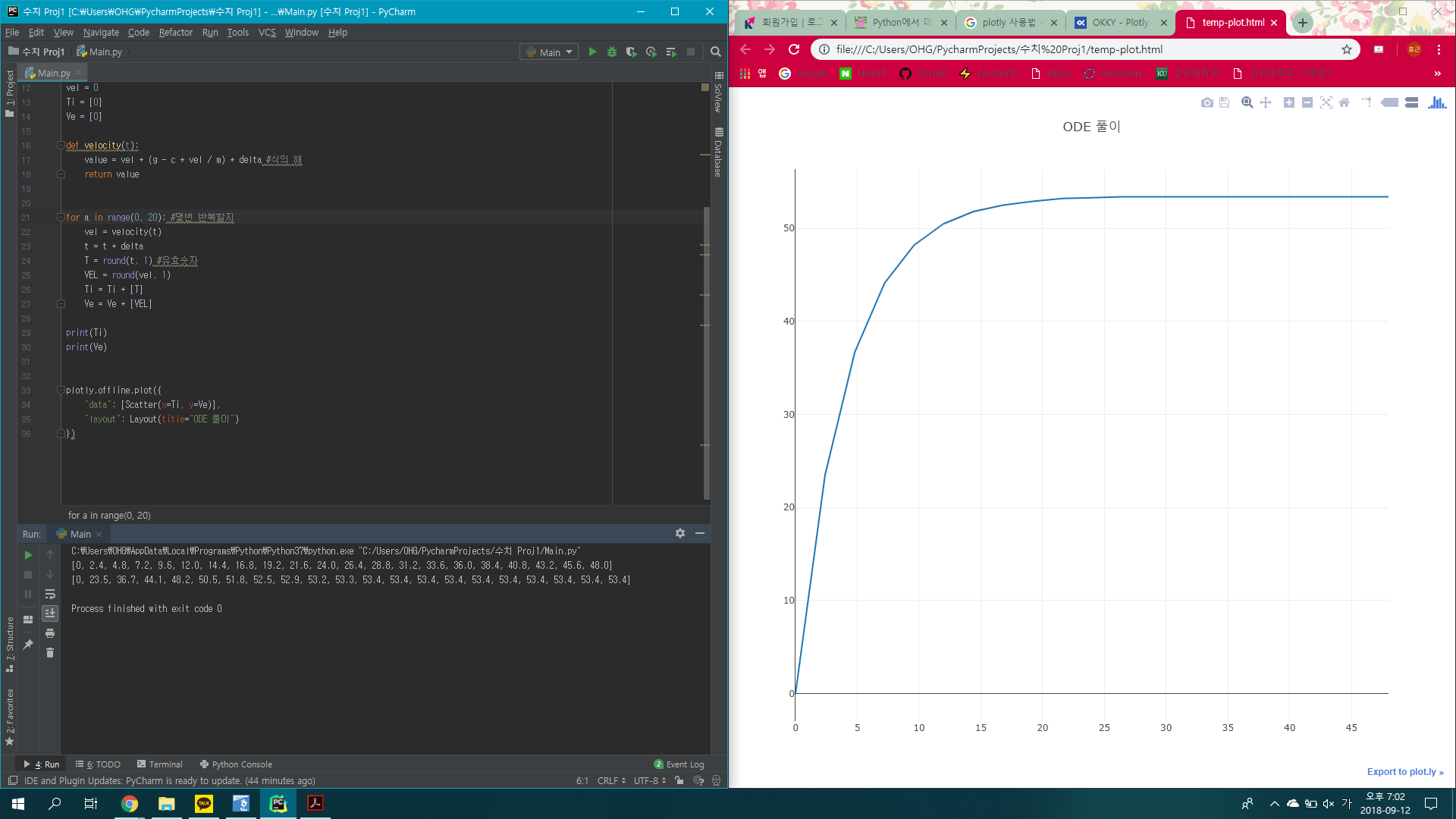Image resolution: width=1456 pixels, height=819 pixels.
Task: Click plotly Zoom in plus icon
Action: pos(1288,102)
